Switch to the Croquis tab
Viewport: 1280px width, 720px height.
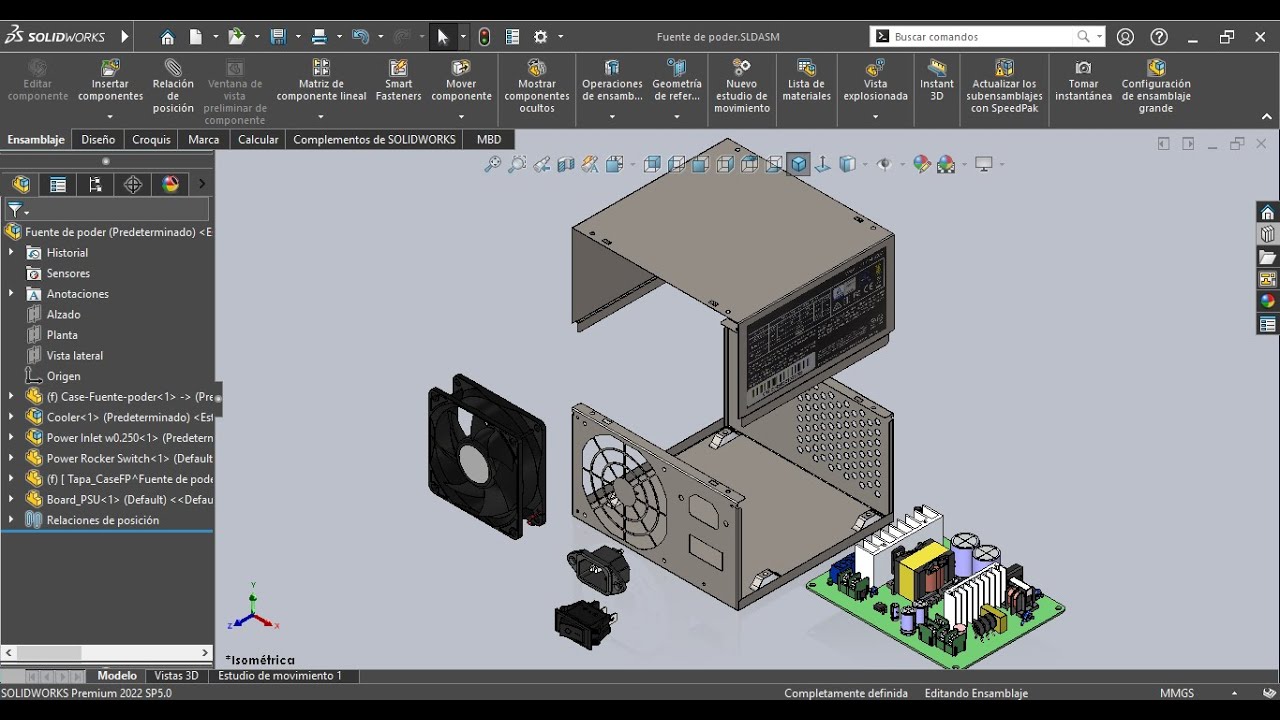click(x=151, y=140)
